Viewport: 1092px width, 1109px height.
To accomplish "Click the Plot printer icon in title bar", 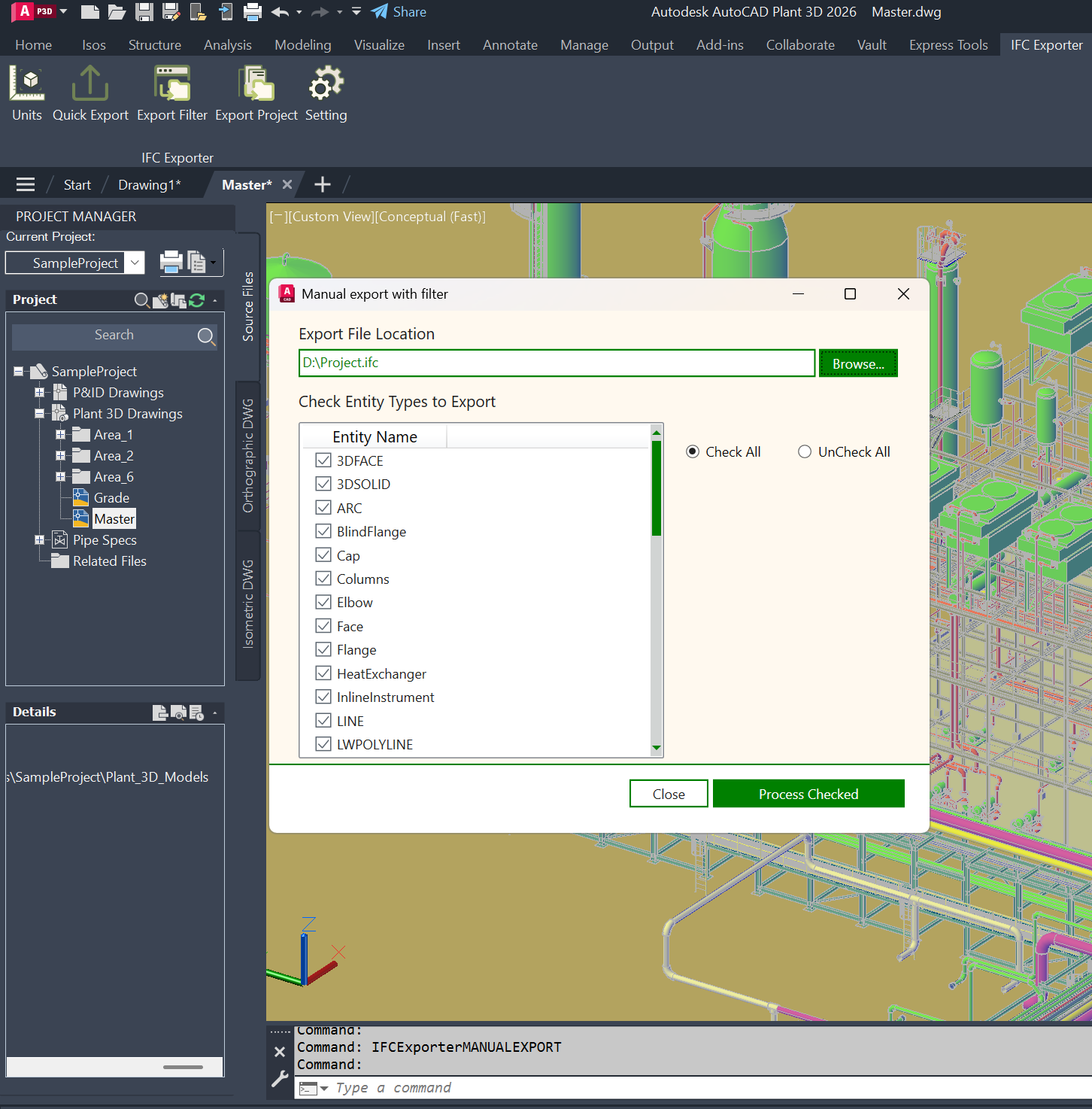I will (x=253, y=12).
